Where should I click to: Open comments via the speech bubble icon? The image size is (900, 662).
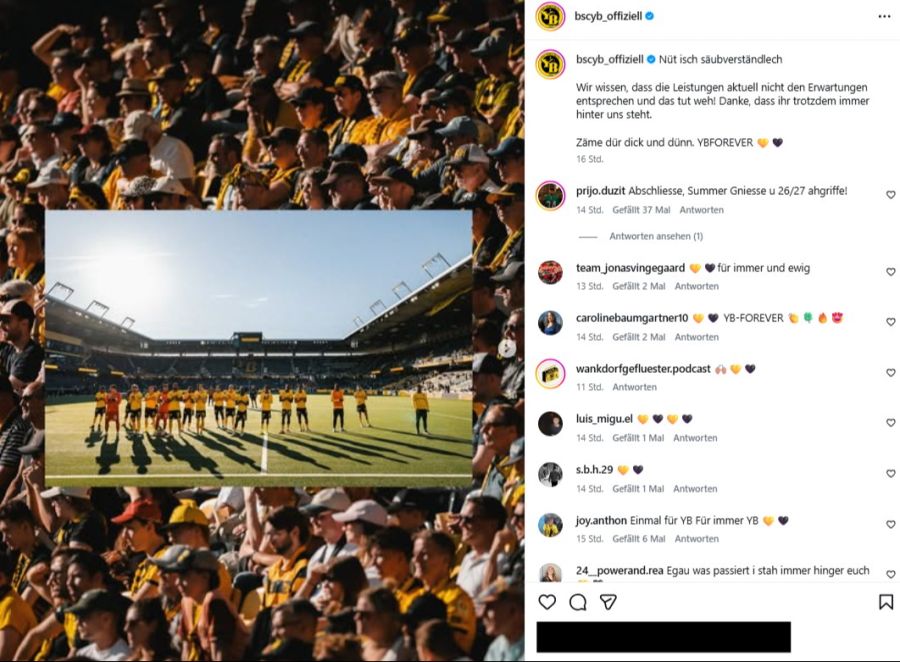[578, 602]
